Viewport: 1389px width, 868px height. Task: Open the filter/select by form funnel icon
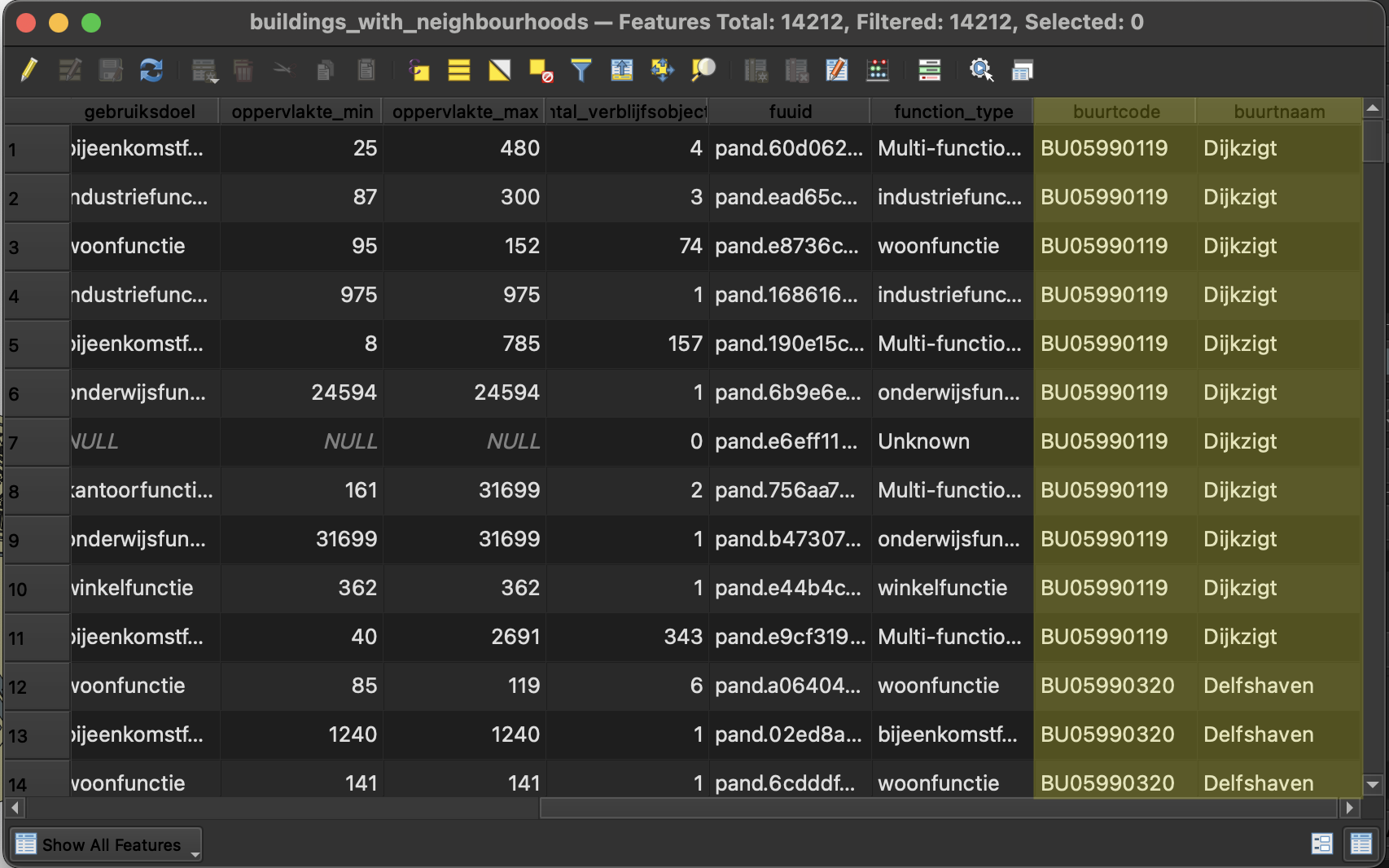click(581, 71)
